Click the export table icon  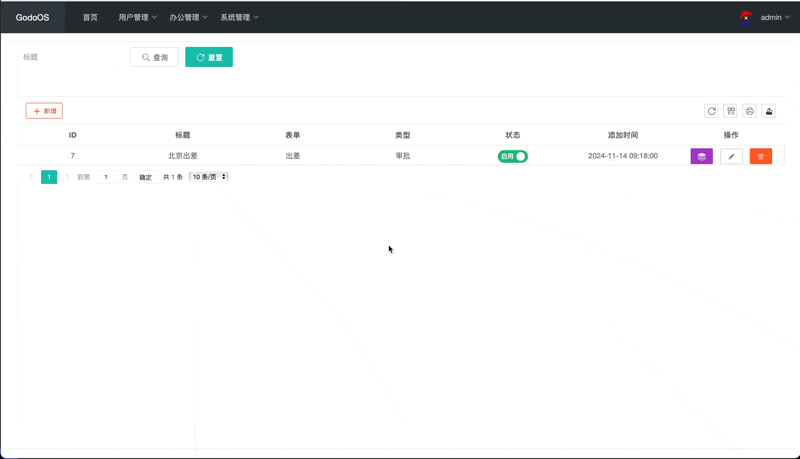769,111
